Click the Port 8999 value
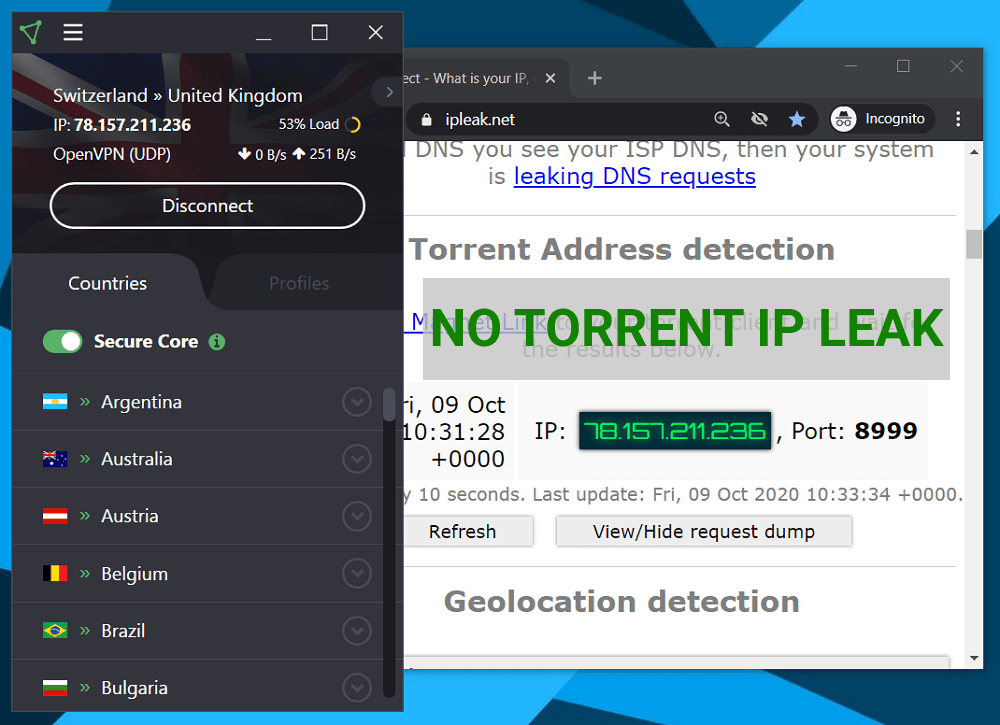This screenshot has width=1000, height=725. click(886, 431)
